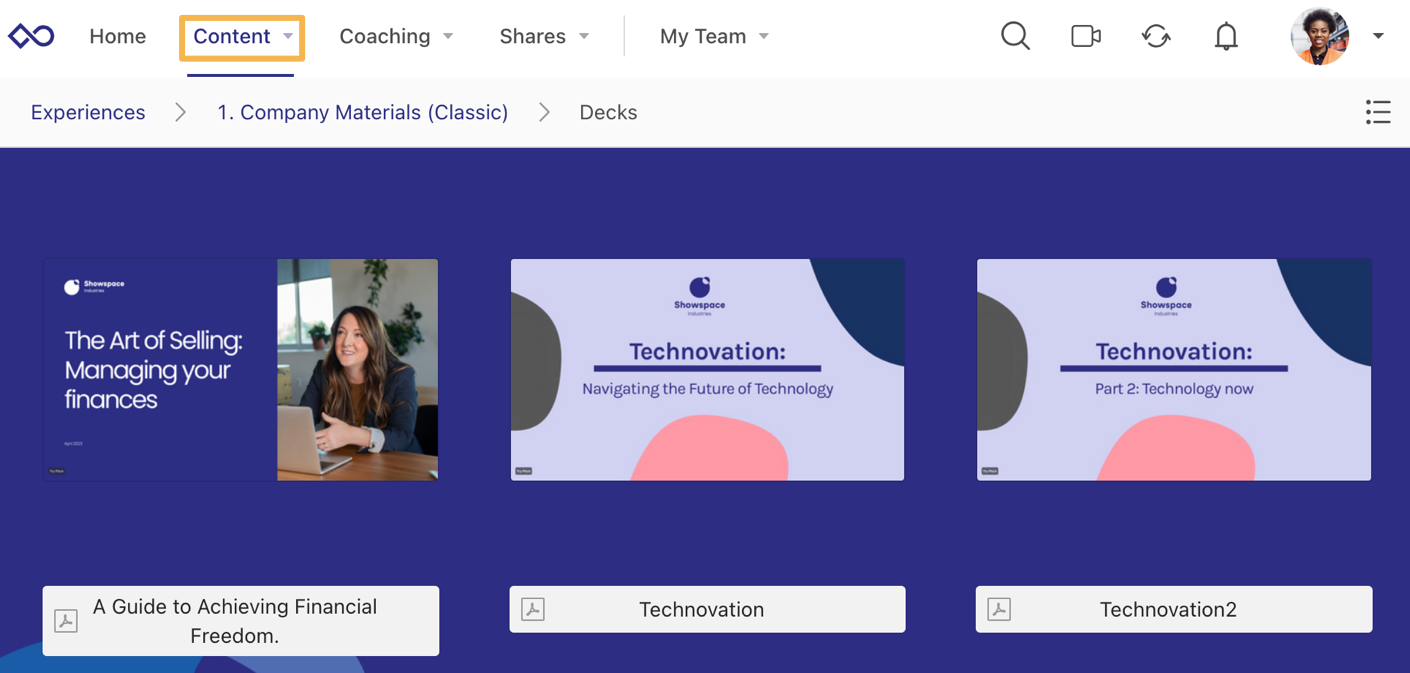The image size is (1410, 673).
Task: Open the Company Materials (Classic) breadcrumb
Action: pos(363,112)
